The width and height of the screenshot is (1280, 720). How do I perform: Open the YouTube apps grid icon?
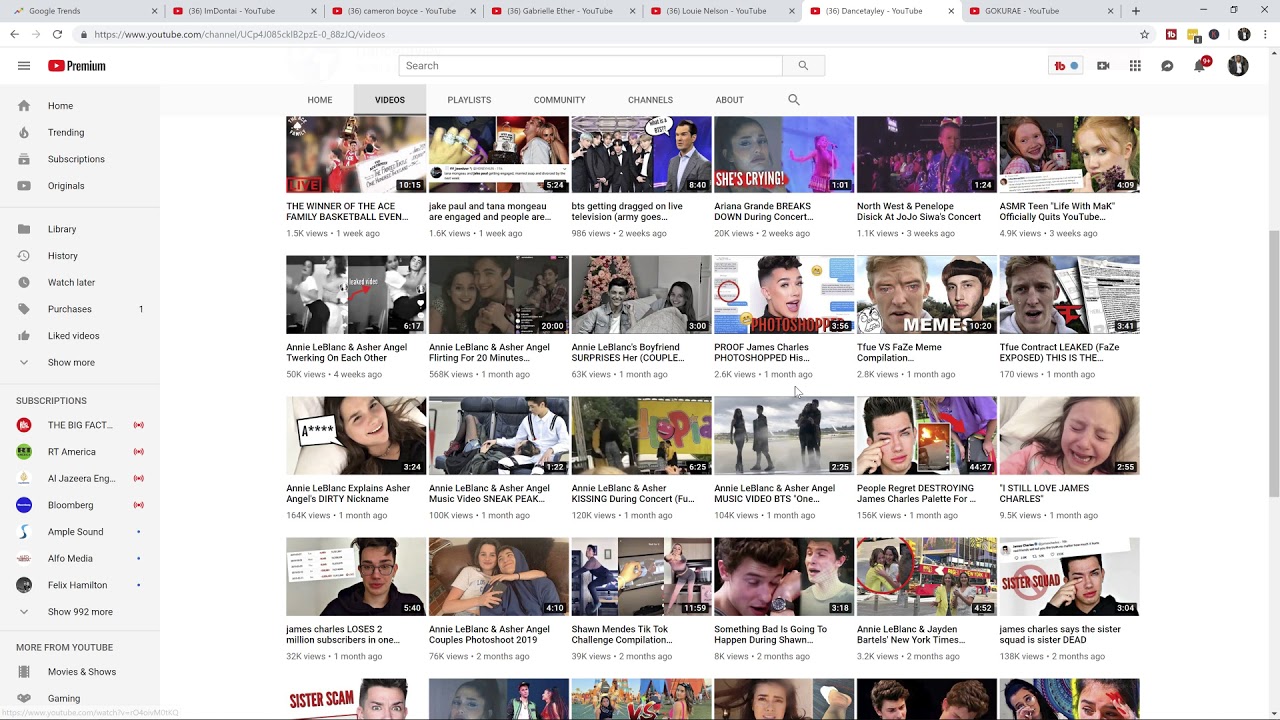(1135, 66)
